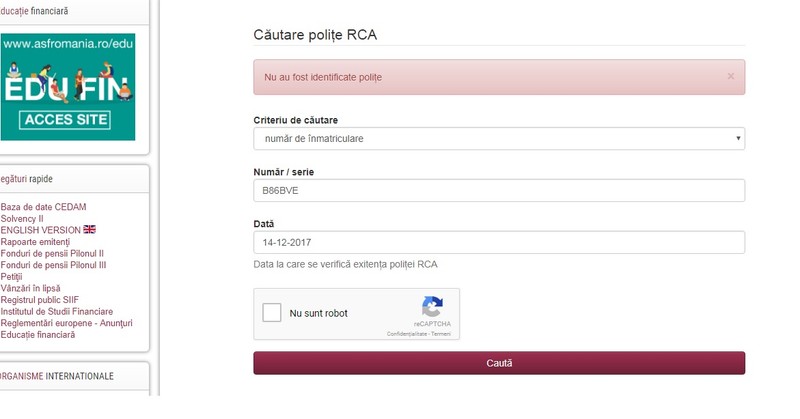This screenshot has width=800, height=419.
Task: Open the 'Solvency II' link
Action: (22, 218)
